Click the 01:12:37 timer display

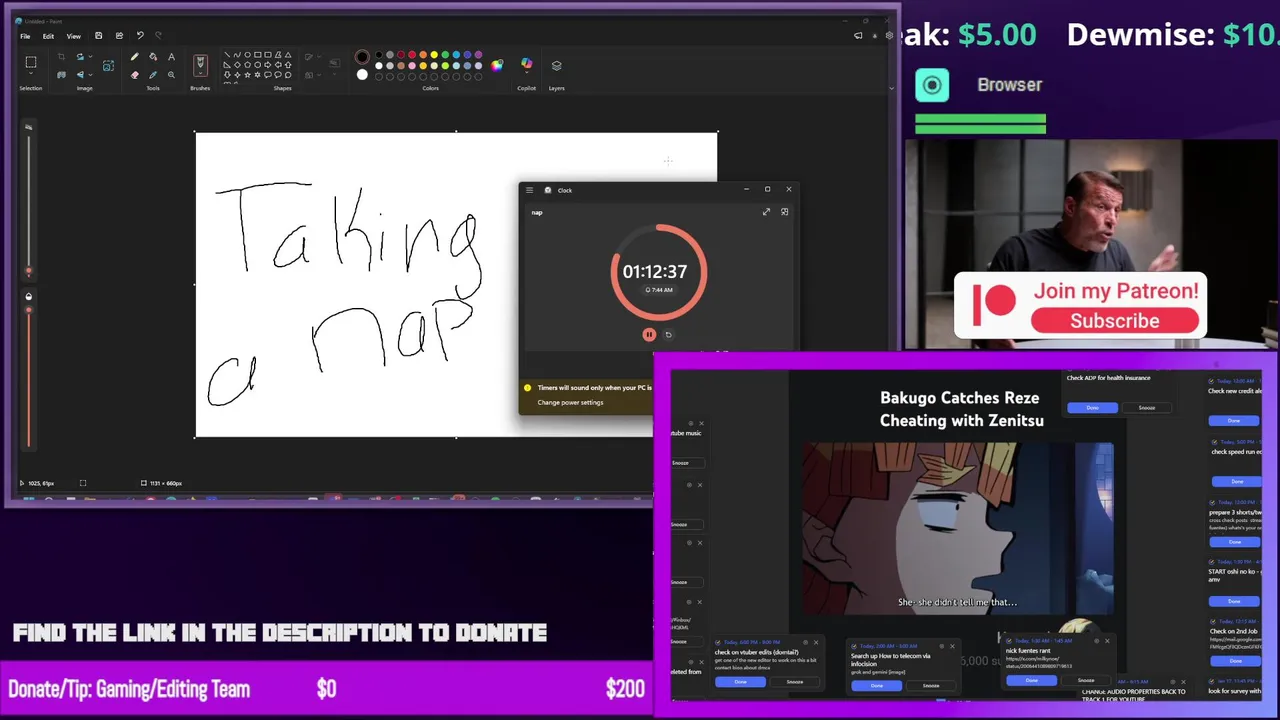[655, 272]
